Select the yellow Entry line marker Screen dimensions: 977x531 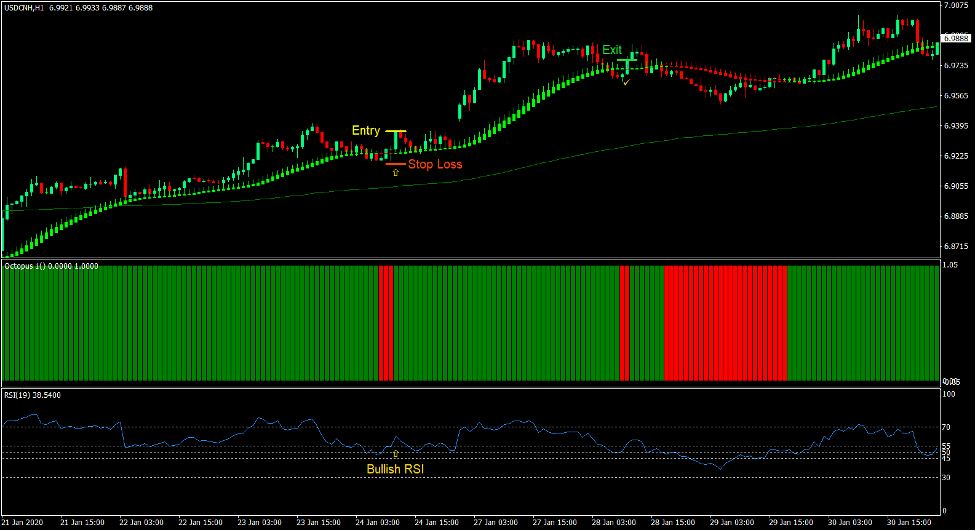click(x=396, y=131)
